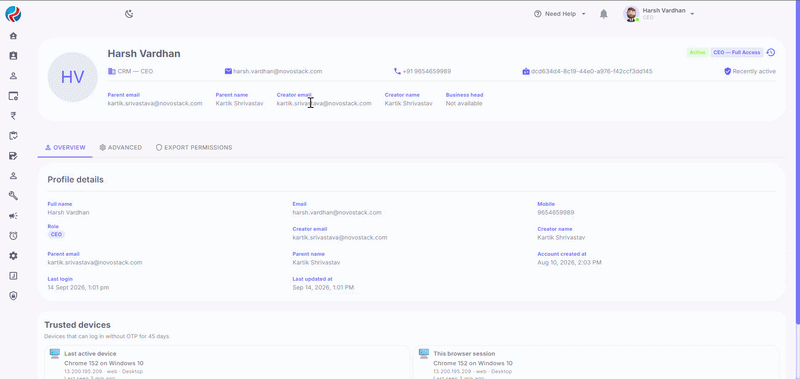Open the megaphone campaigns sidebar icon
This screenshot has width=800, height=379.
pyautogui.click(x=13, y=216)
